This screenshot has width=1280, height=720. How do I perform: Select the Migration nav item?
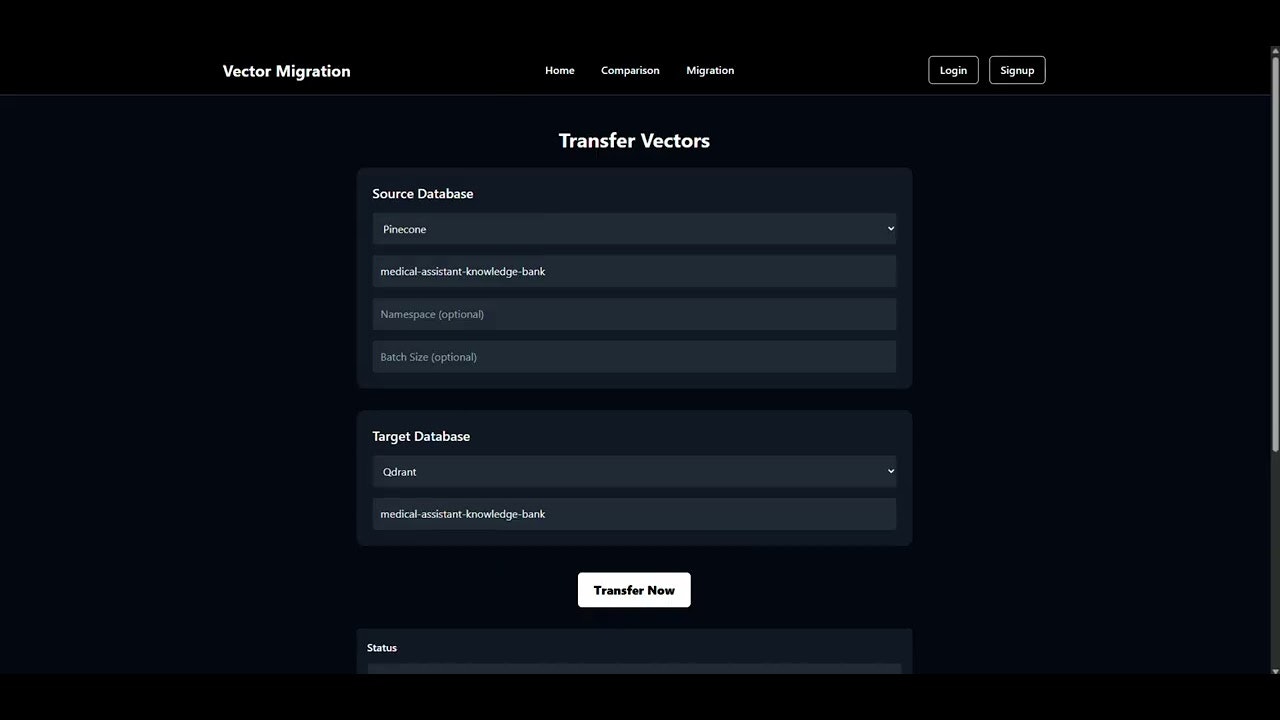710,70
